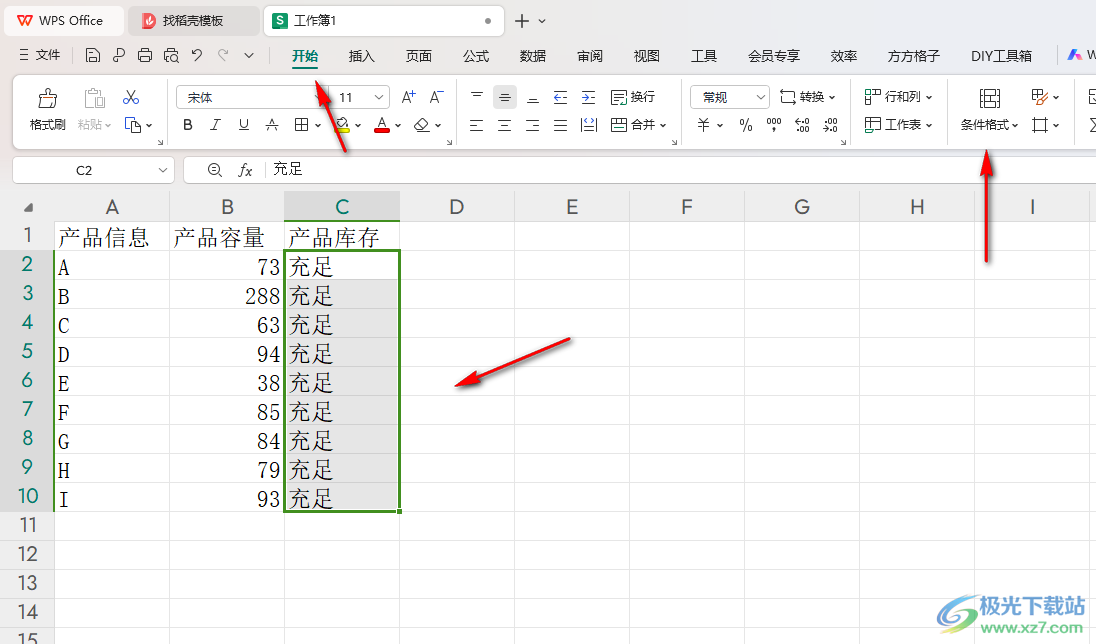Align text left horizontally
Viewport: 1096px width, 644px height.
477,125
